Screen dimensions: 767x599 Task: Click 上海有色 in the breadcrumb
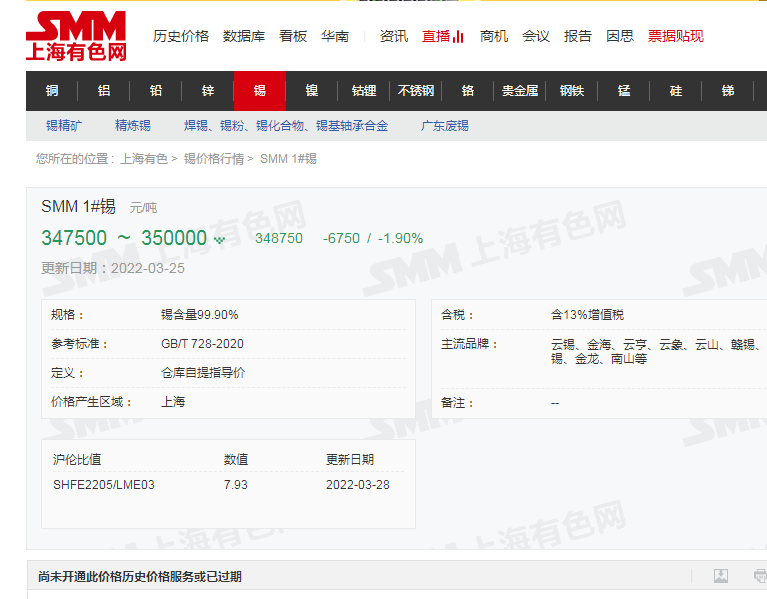point(144,159)
